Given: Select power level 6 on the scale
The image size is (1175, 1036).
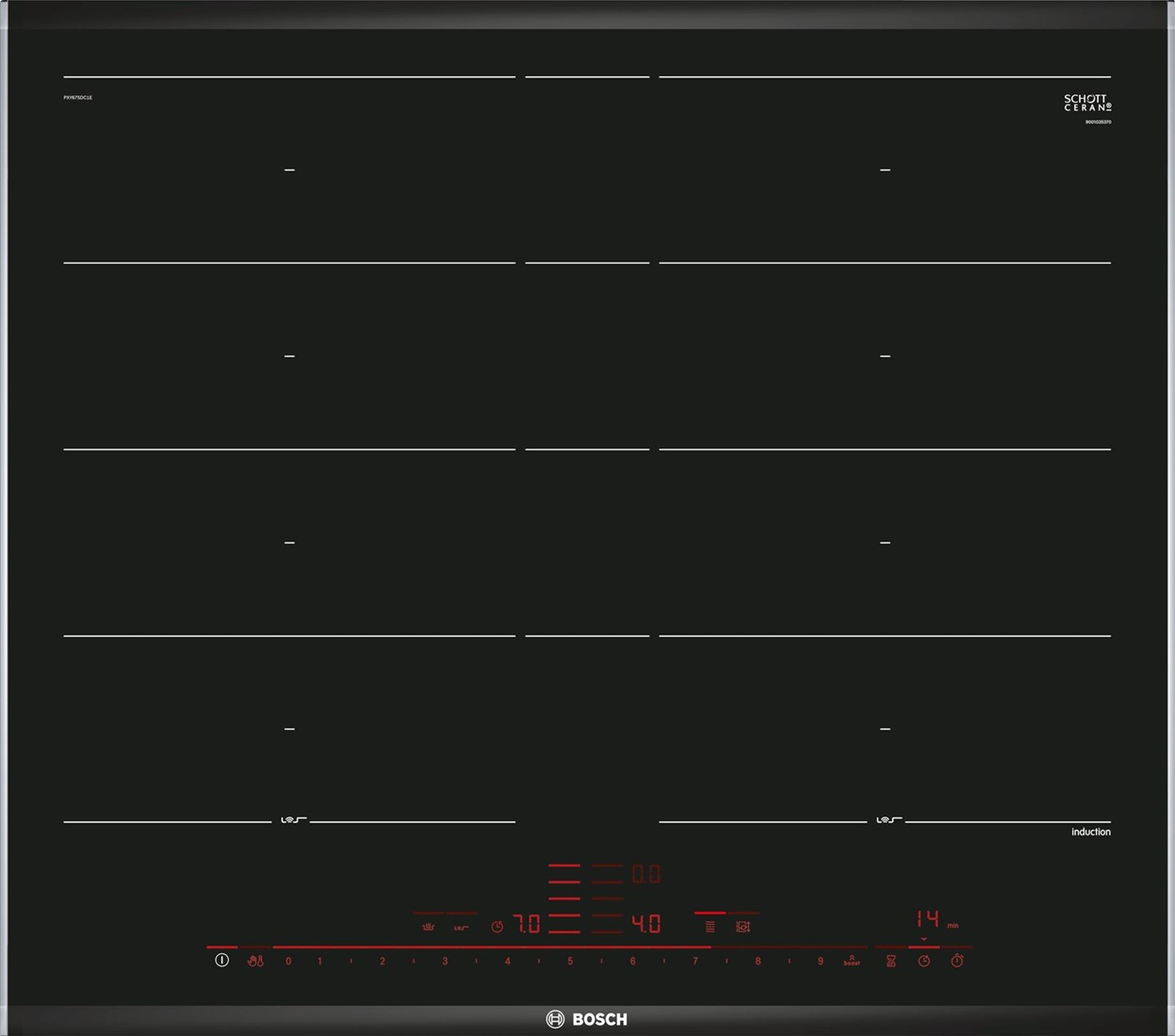Looking at the screenshot, I should click(632, 962).
